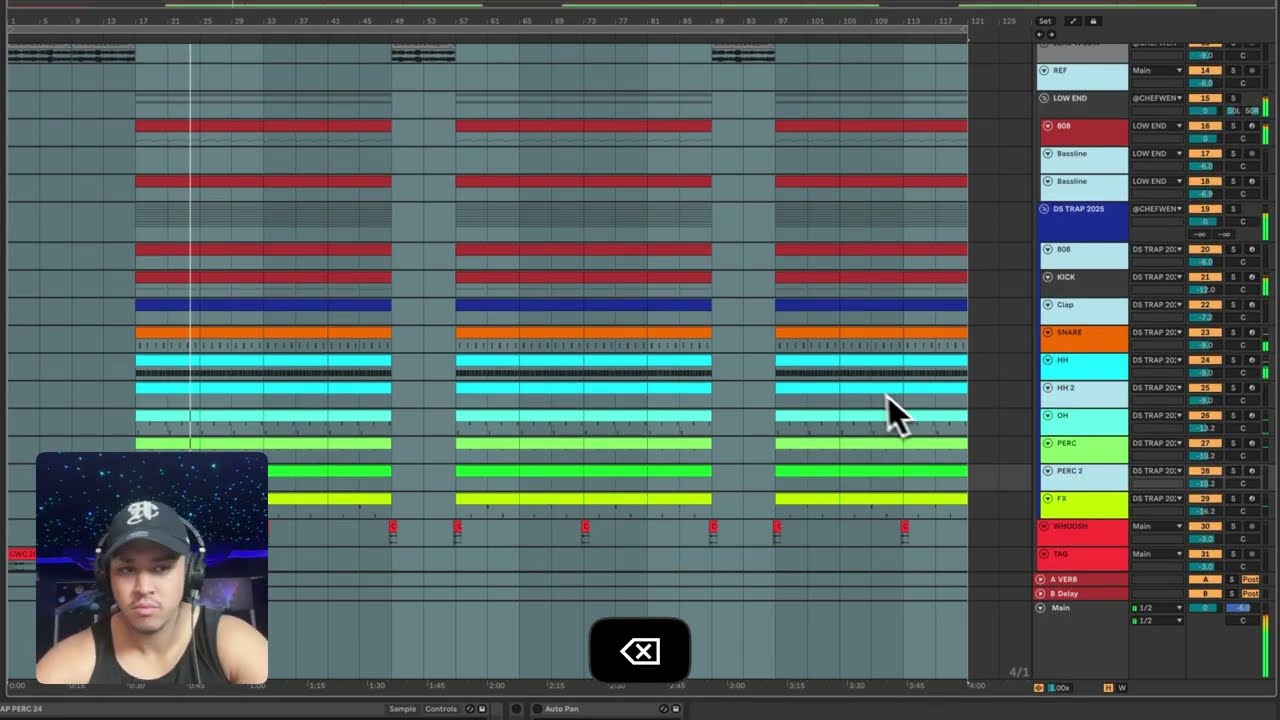Unfold the FX track

coord(1048,498)
